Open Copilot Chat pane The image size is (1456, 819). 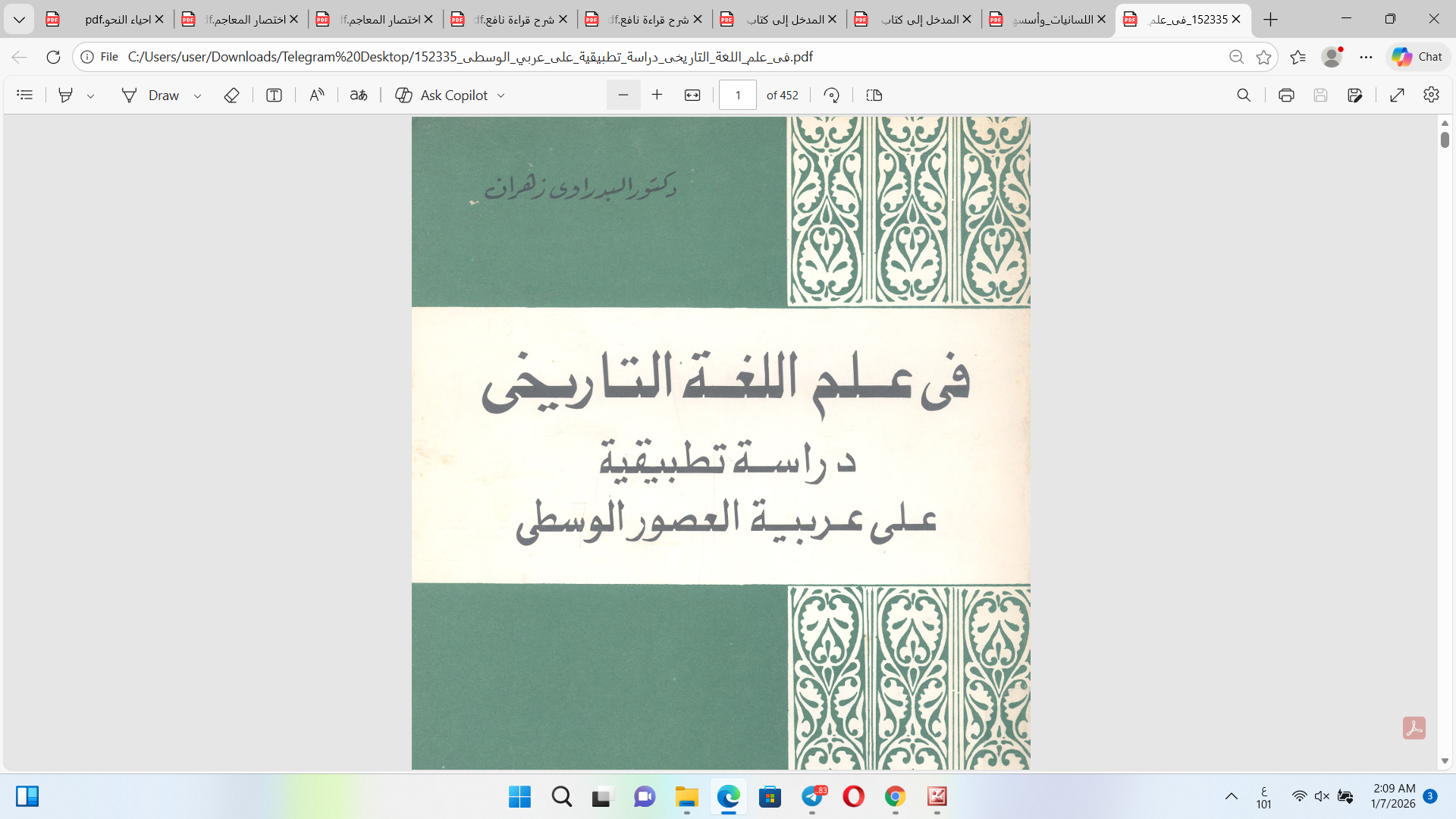tap(1417, 57)
